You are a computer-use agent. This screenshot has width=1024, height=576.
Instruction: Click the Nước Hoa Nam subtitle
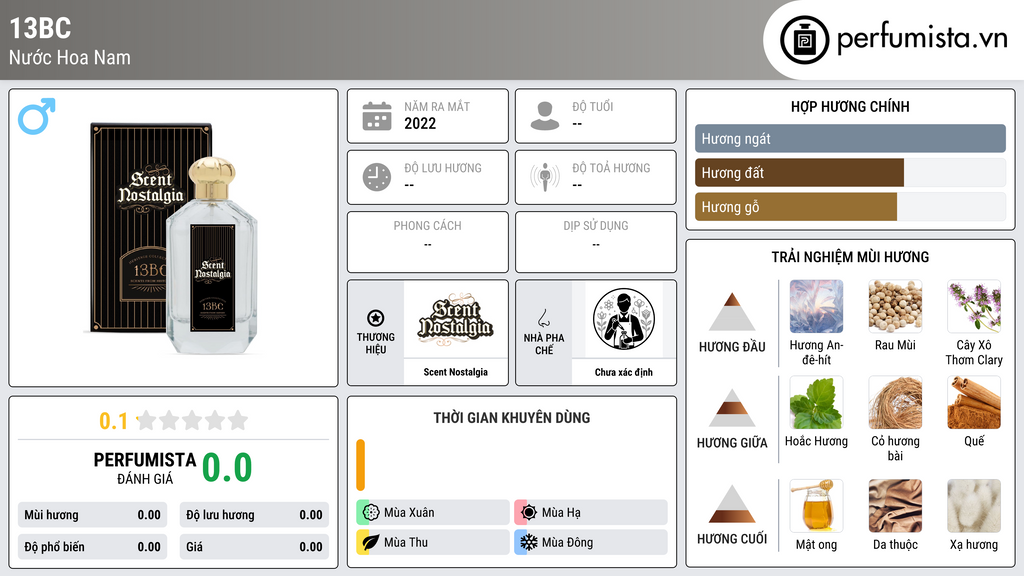coord(70,57)
